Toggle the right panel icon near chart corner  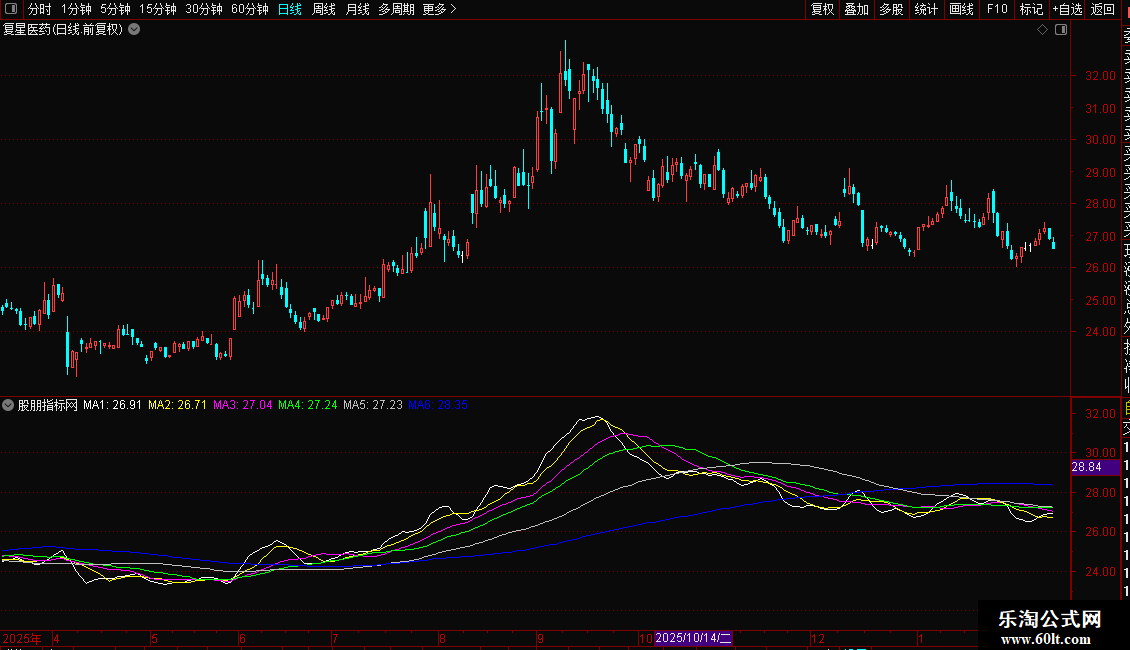1061,30
